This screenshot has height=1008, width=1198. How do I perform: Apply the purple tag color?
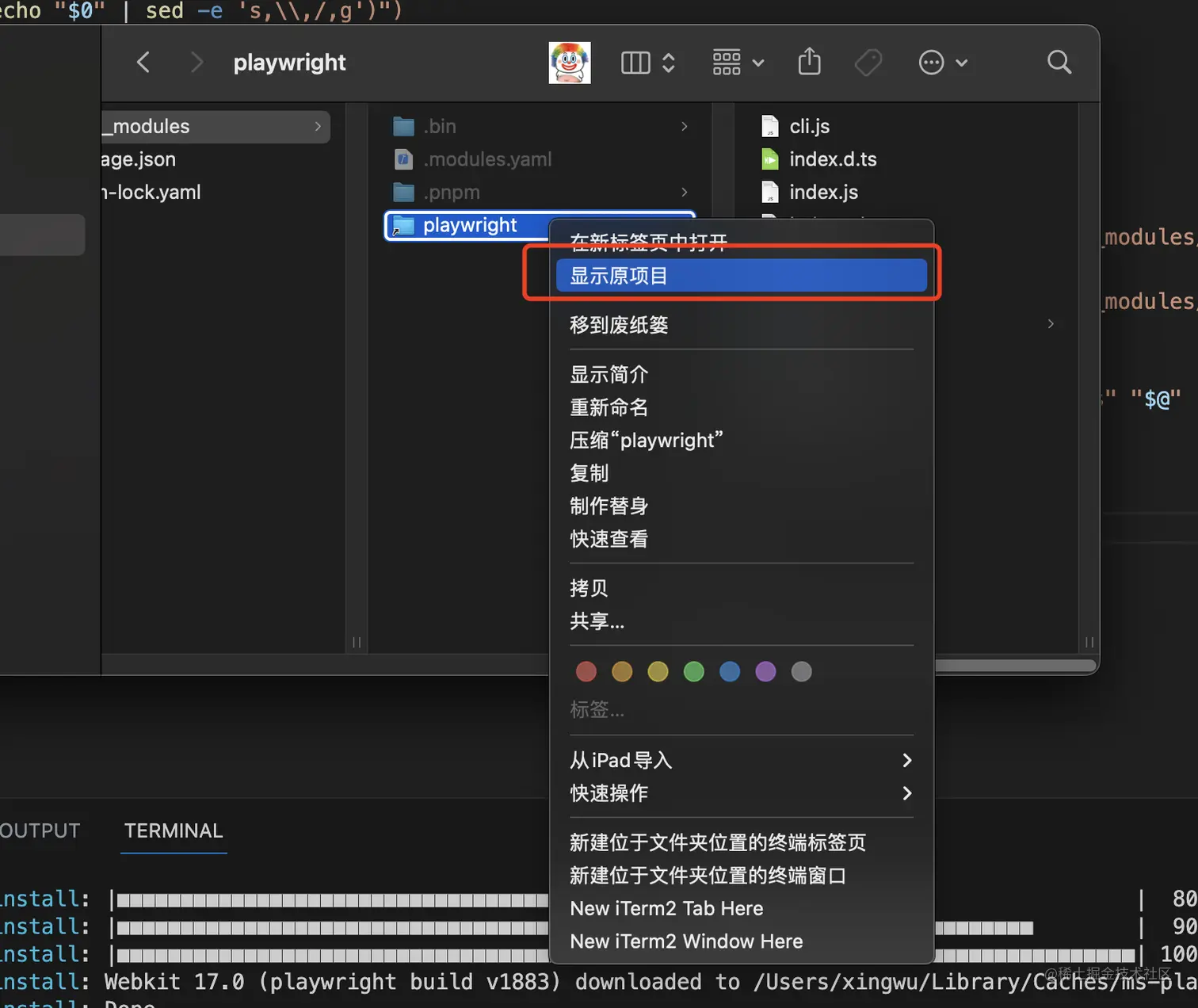tap(765, 672)
